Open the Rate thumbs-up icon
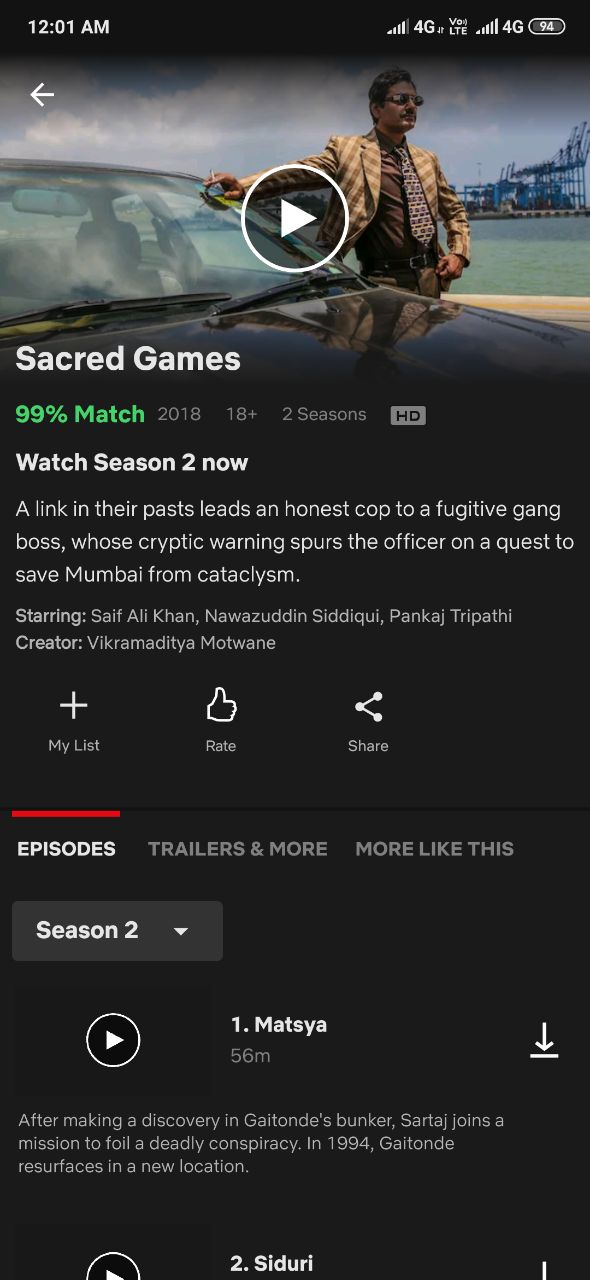Image resolution: width=590 pixels, height=1280 pixels. (x=221, y=706)
